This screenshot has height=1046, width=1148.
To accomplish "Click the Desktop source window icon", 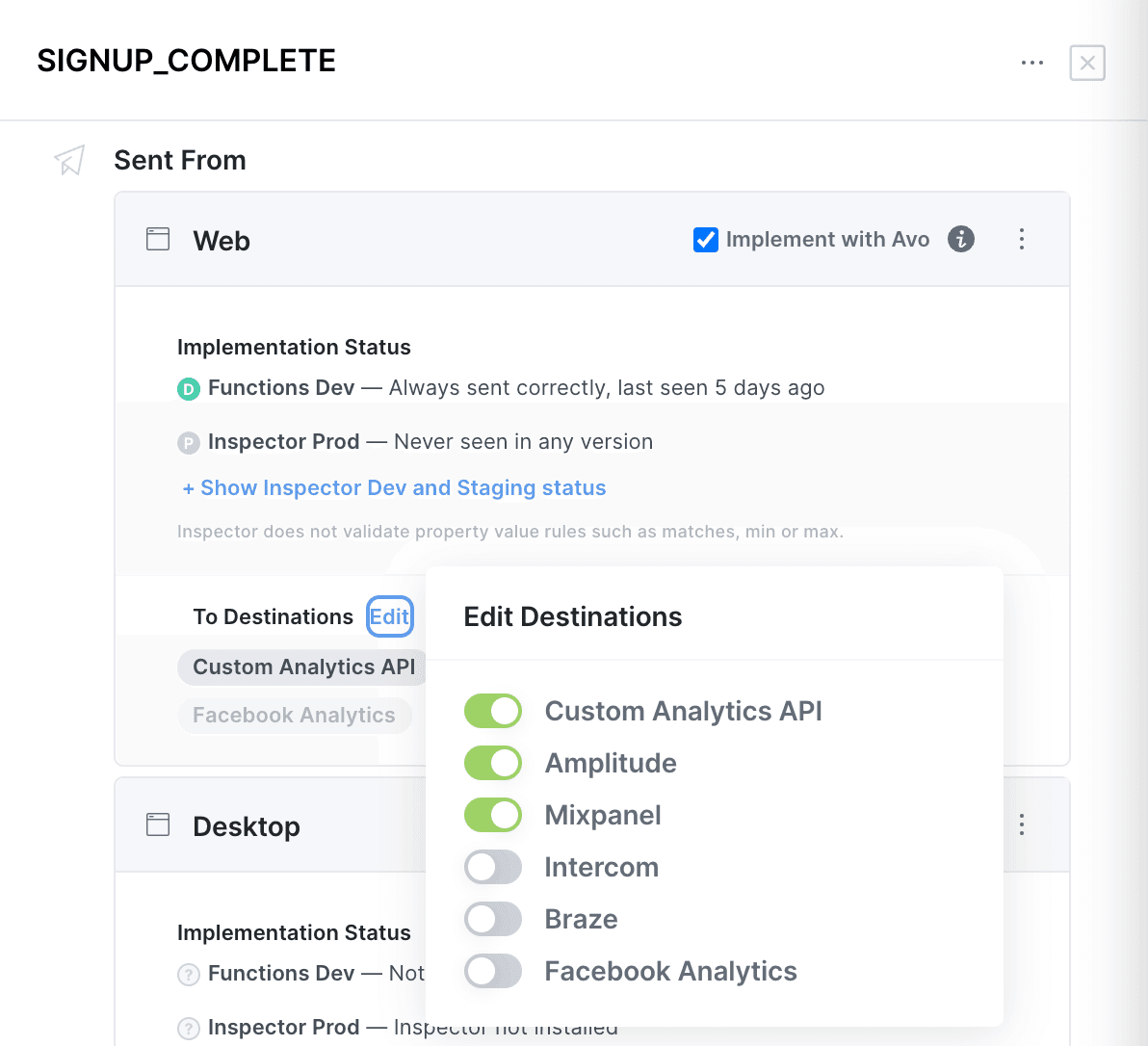I will coord(158,824).
